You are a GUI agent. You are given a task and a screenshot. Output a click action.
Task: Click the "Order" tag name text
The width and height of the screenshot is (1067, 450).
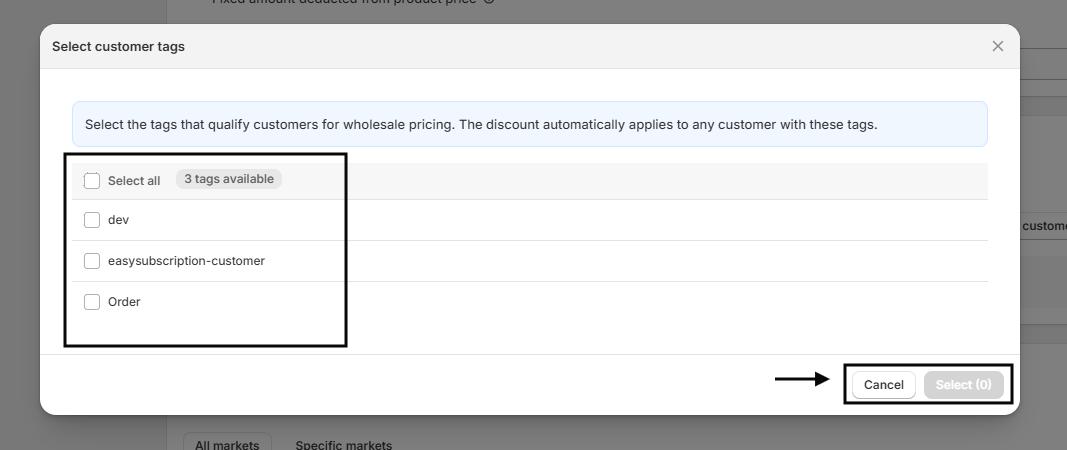(124, 302)
